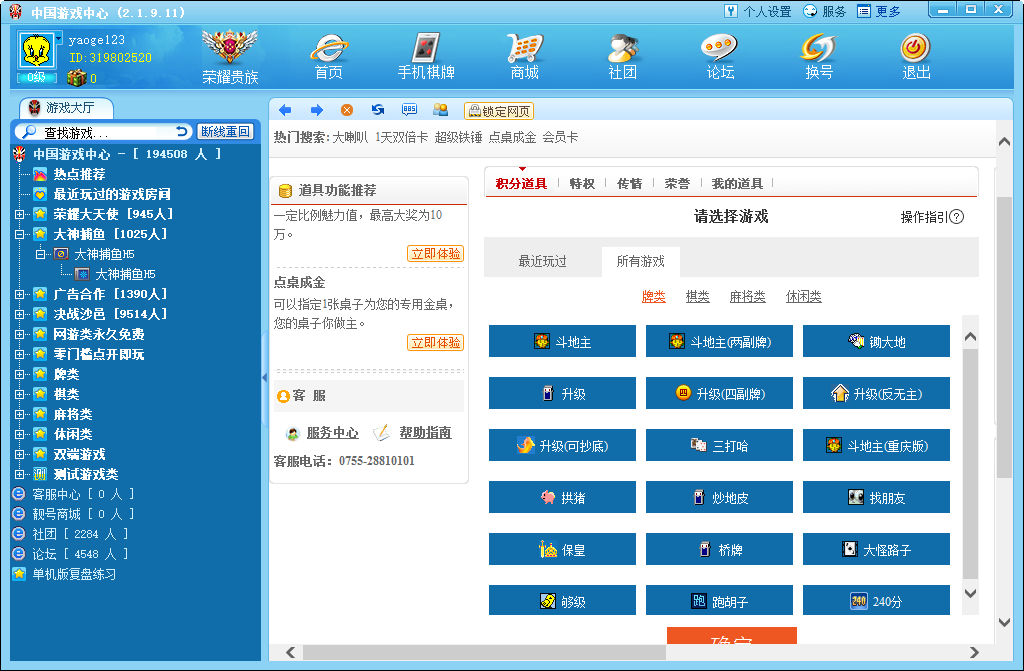The width and height of the screenshot is (1024, 671).
Task: Open the 手机棋牌 mobile games icon
Action: pos(426,55)
